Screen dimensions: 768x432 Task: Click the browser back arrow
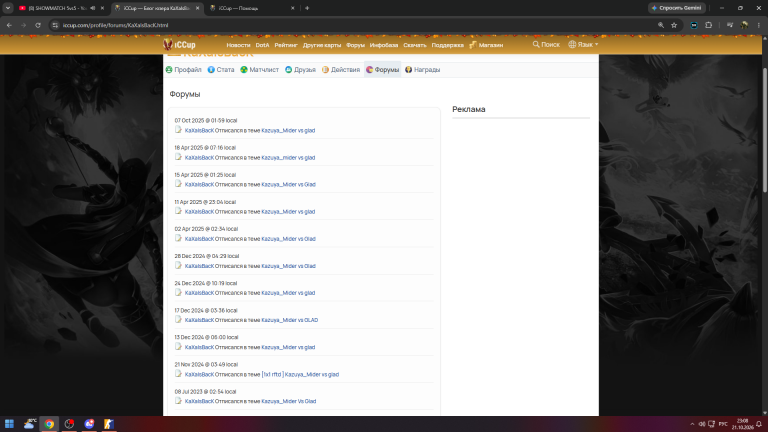[9, 25]
